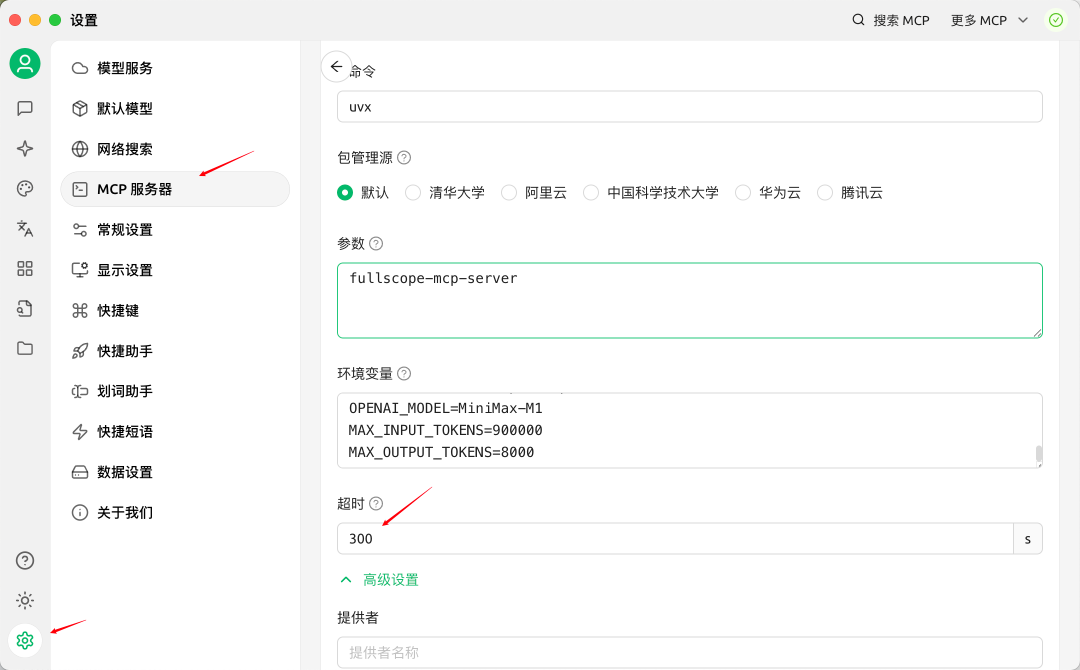
Task: Open the translation tool icon
Action: point(25,228)
